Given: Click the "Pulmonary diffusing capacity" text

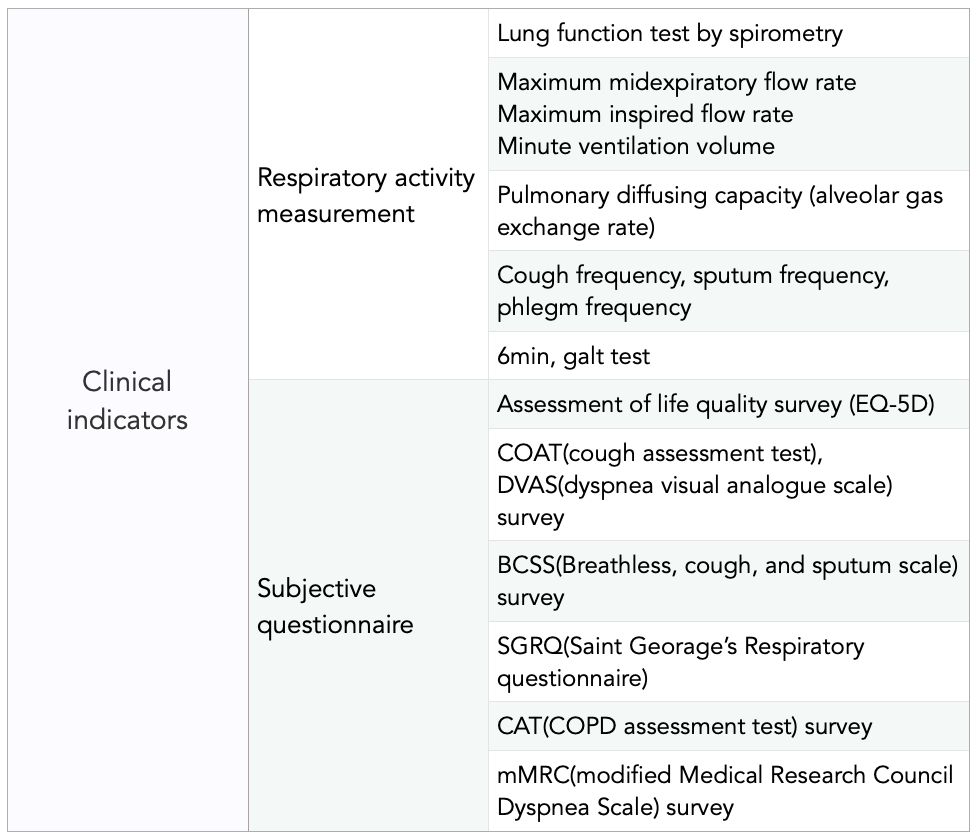Looking at the screenshot, I should pyautogui.click(x=648, y=195).
